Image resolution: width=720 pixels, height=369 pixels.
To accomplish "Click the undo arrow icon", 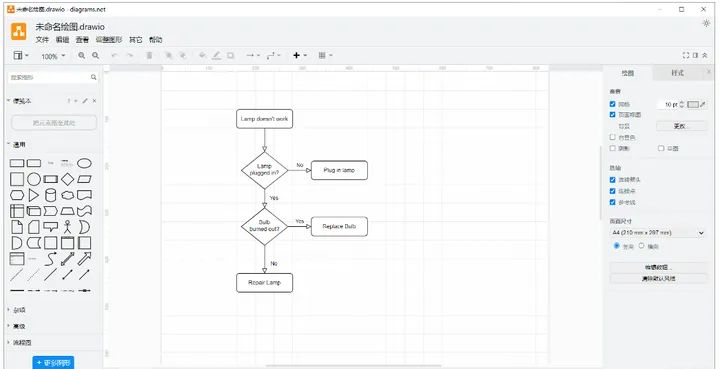I will 115,56.
